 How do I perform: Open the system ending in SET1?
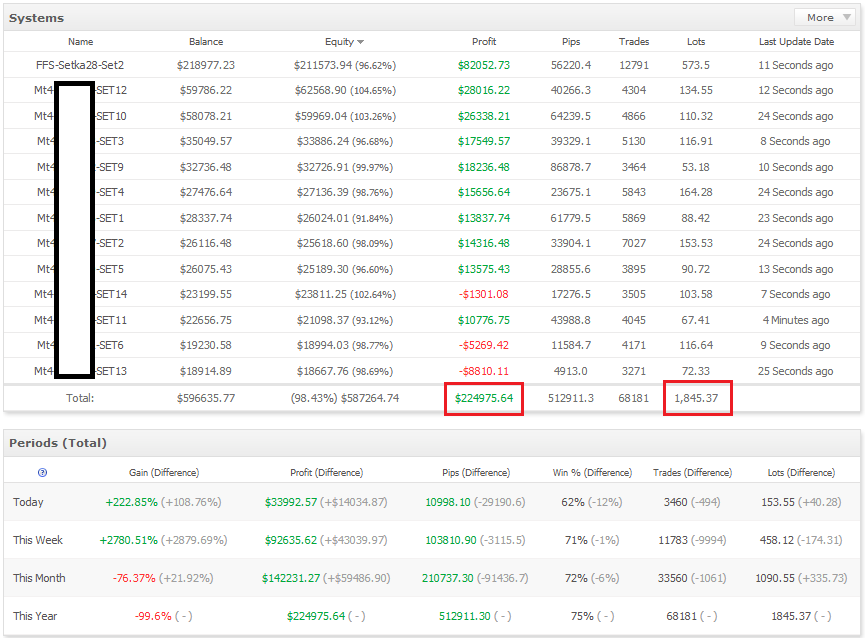[81, 218]
